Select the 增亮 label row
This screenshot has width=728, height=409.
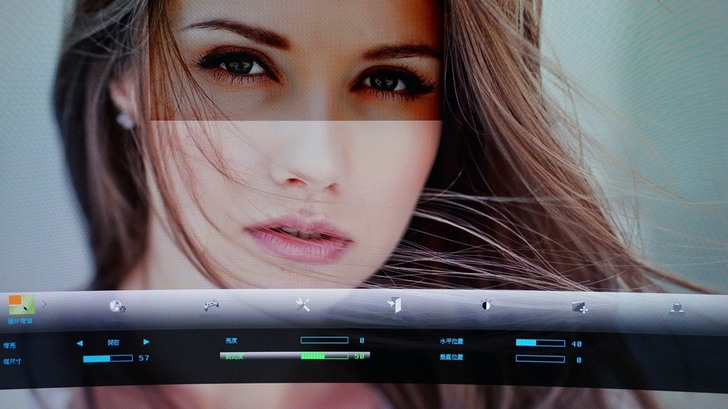point(10,345)
